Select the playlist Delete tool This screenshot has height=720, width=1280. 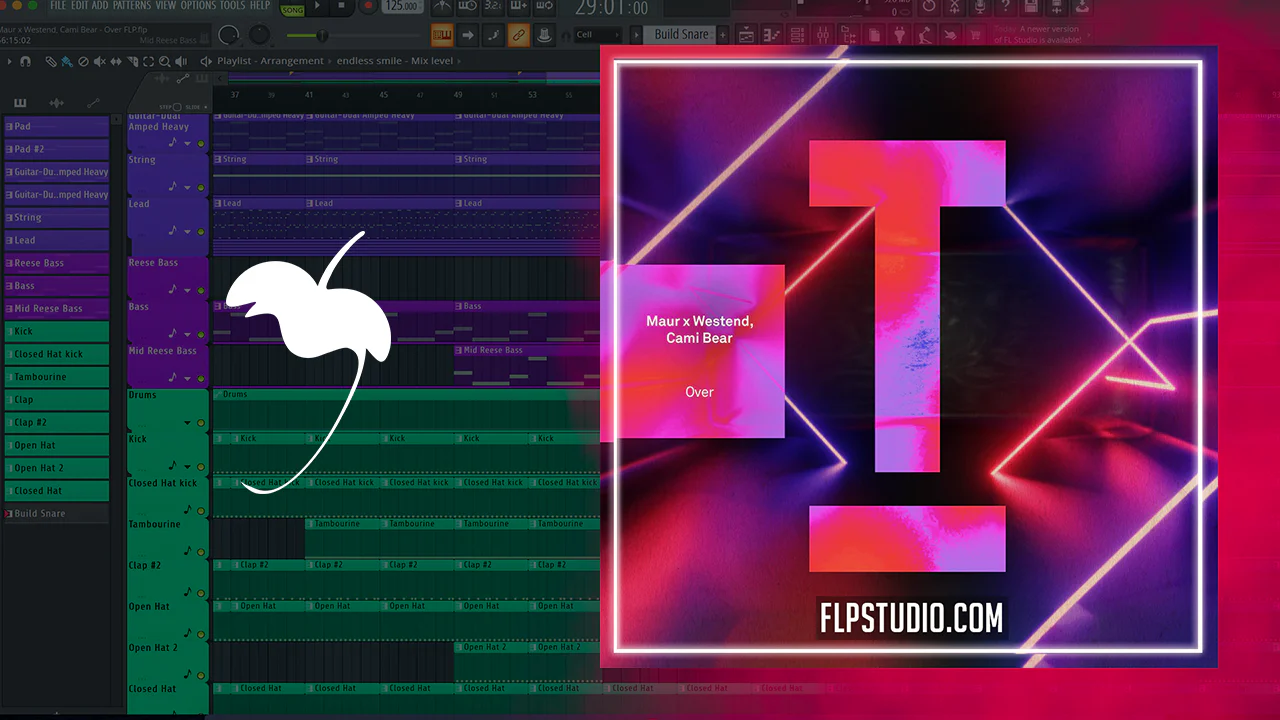pos(83,61)
